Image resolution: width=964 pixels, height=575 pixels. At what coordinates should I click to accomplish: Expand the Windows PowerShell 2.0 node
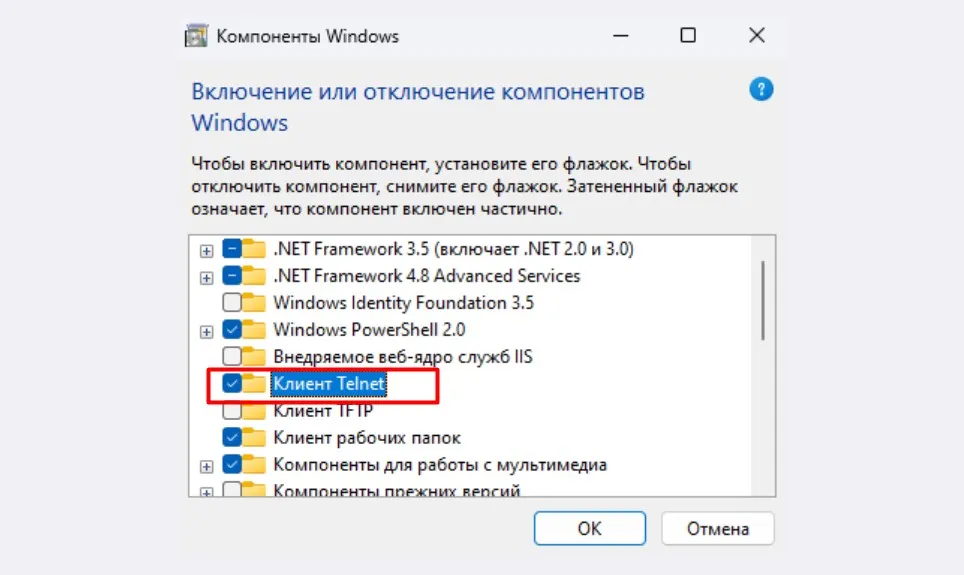207,332
